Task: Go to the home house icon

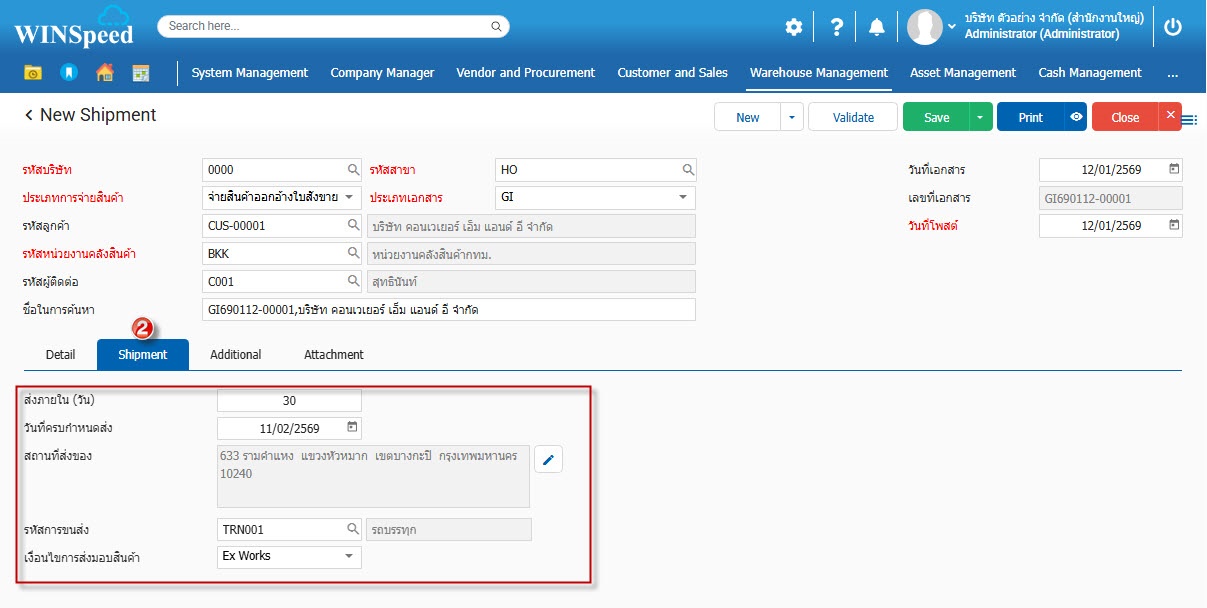Action: (104, 73)
